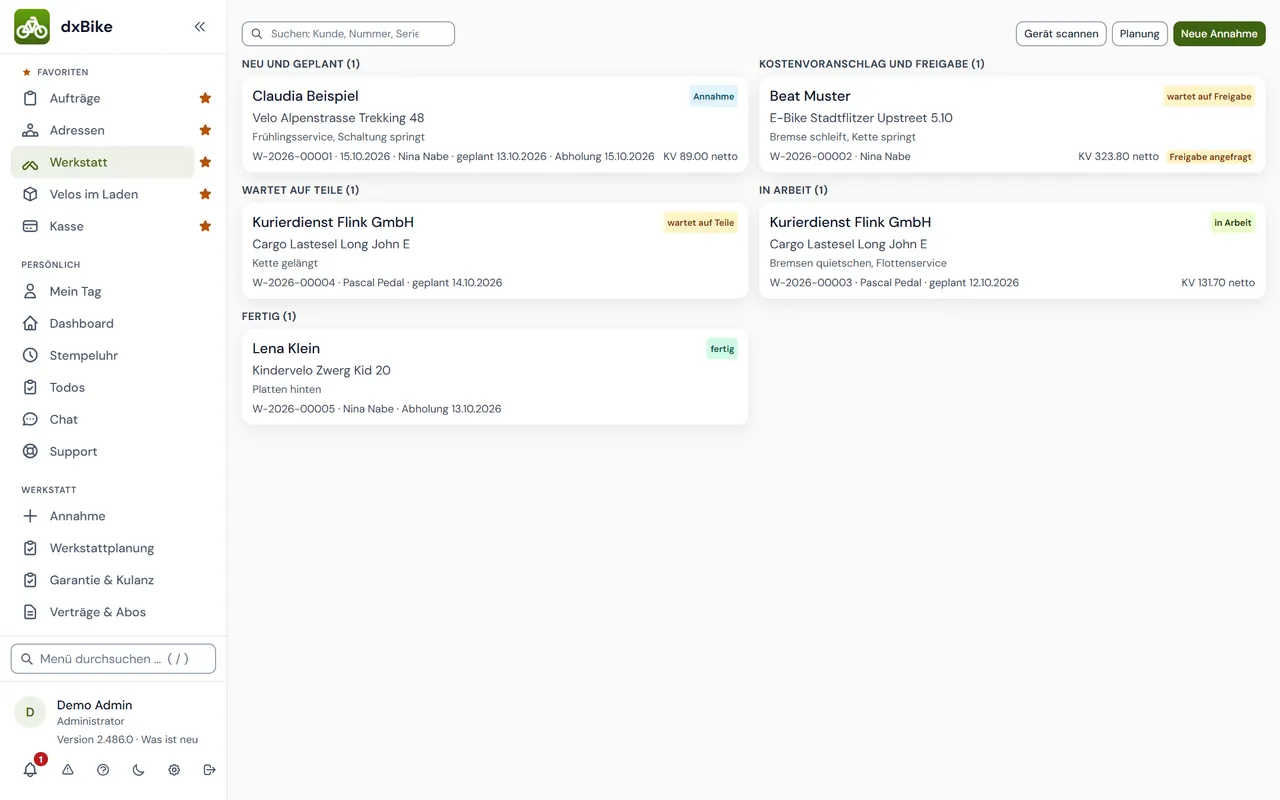Start a new Annahme from the sidebar
Viewport: 1280px width, 800px height.
coord(113,516)
